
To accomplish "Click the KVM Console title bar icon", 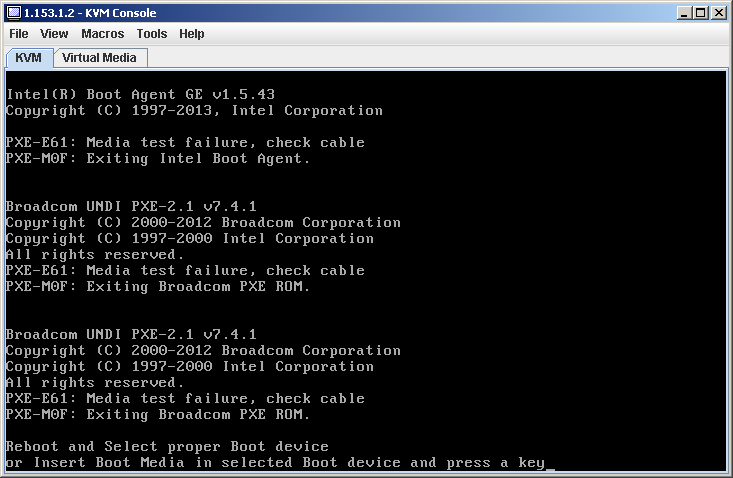I will coord(14,13).
